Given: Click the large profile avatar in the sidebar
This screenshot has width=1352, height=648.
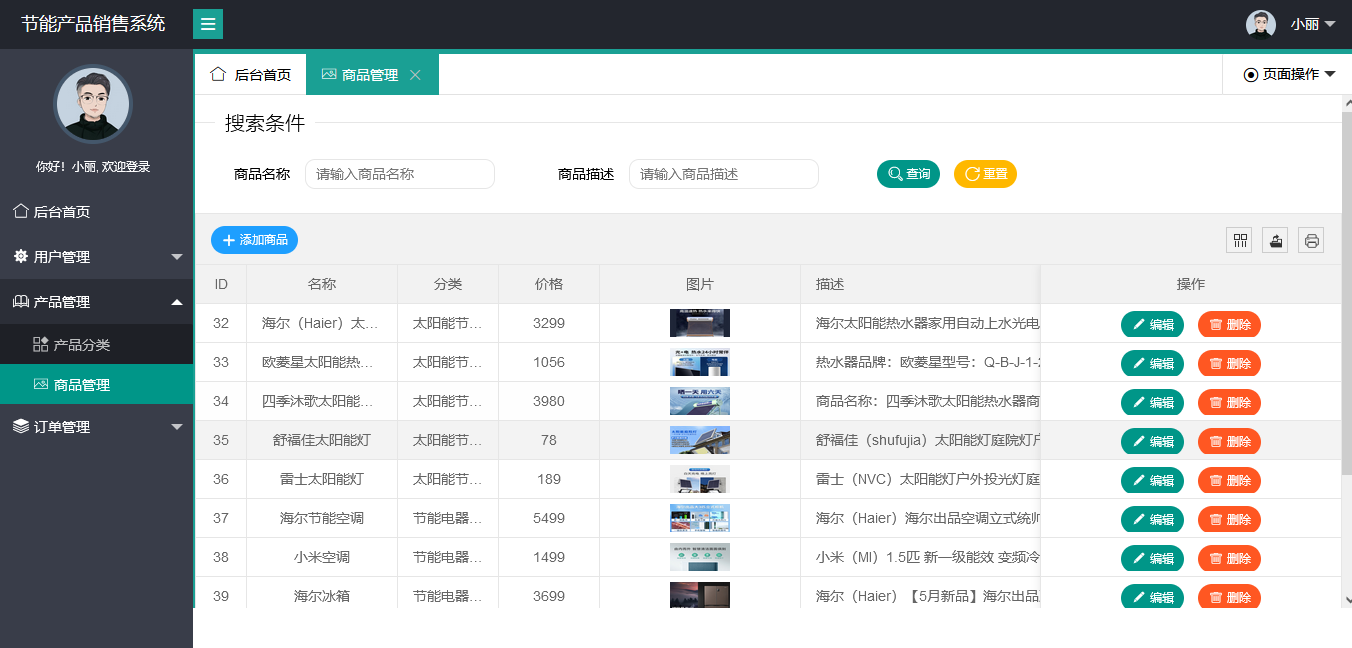Looking at the screenshot, I should (93, 104).
